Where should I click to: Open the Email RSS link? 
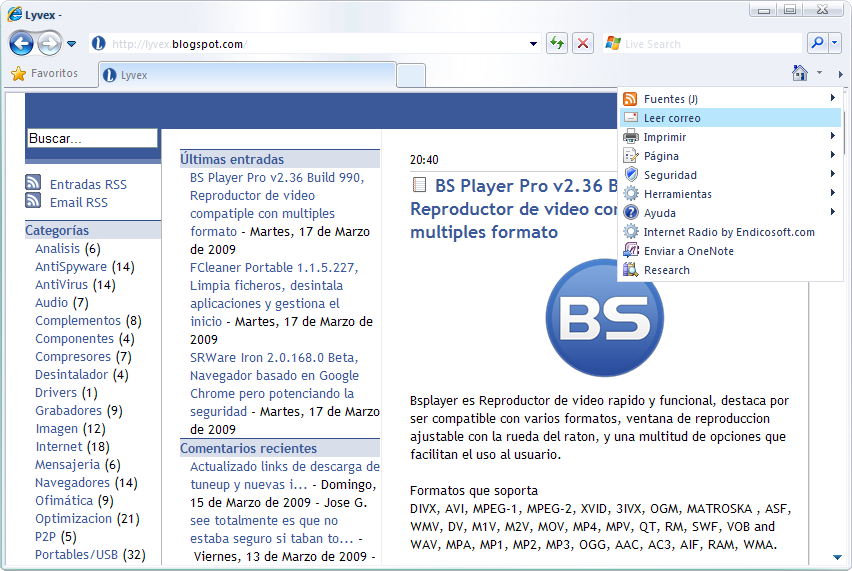tap(79, 202)
